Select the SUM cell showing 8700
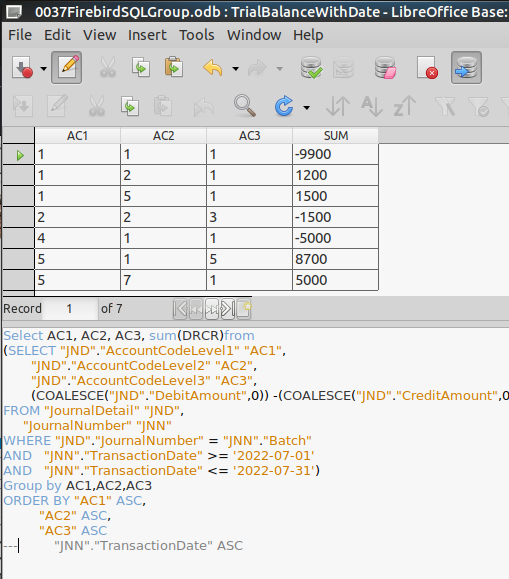 click(335, 259)
